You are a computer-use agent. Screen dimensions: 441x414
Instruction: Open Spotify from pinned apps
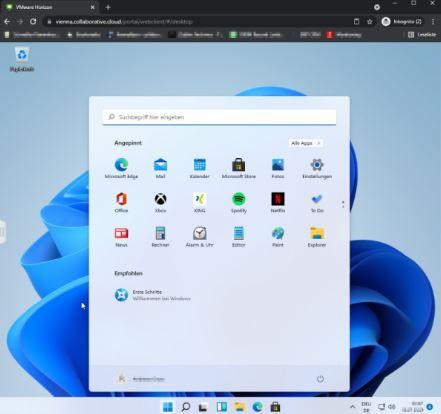point(239,203)
